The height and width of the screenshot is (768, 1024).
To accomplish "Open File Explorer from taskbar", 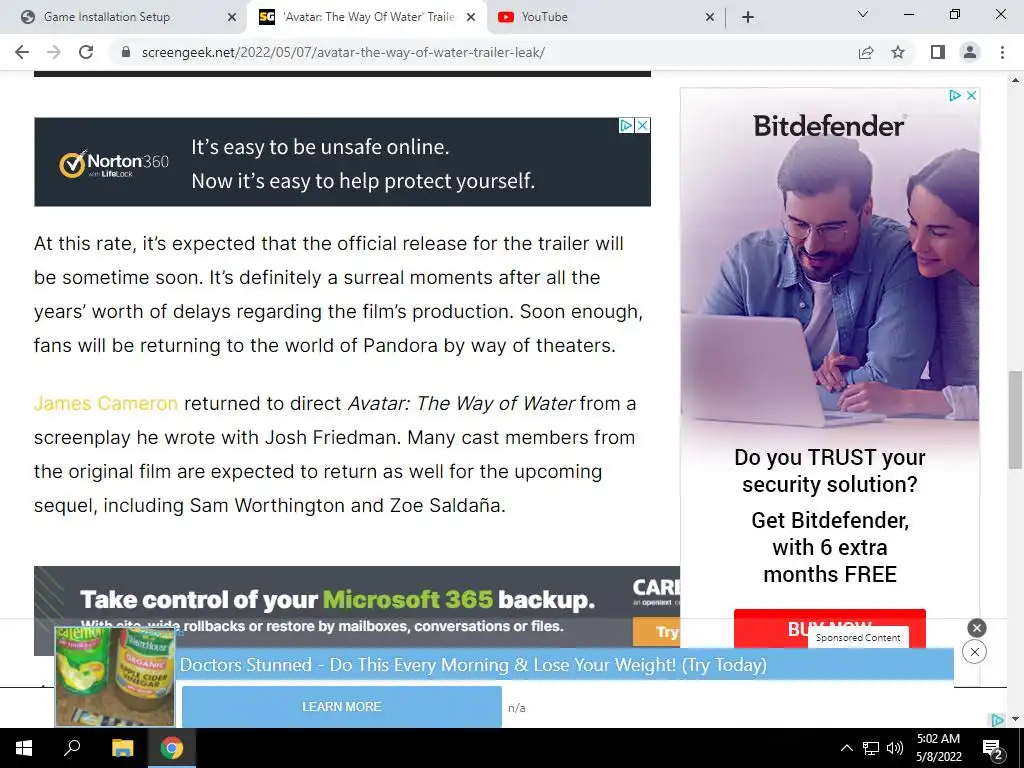I will point(122,748).
